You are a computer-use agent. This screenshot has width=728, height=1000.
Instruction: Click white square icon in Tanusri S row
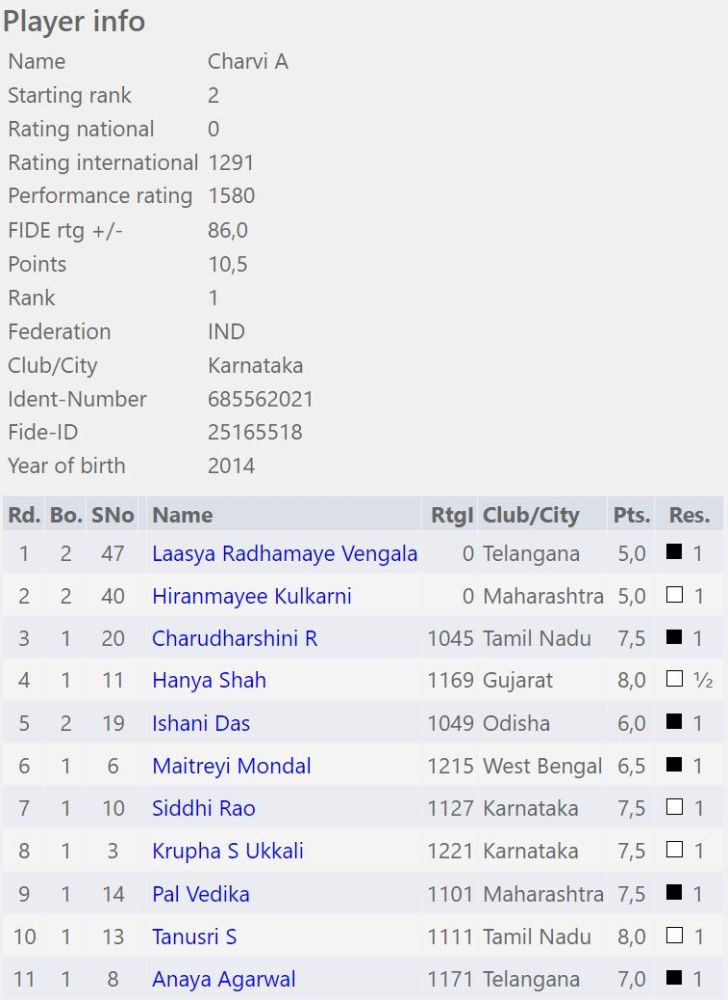(674, 937)
